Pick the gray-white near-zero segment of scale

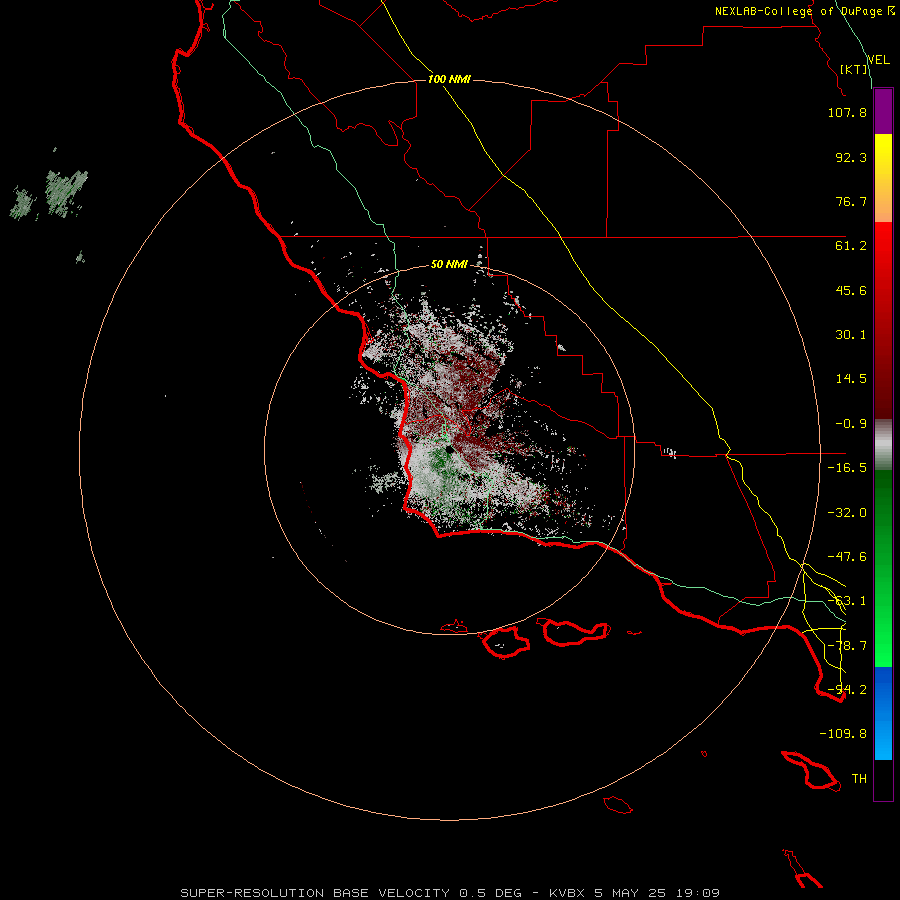coord(883,445)
